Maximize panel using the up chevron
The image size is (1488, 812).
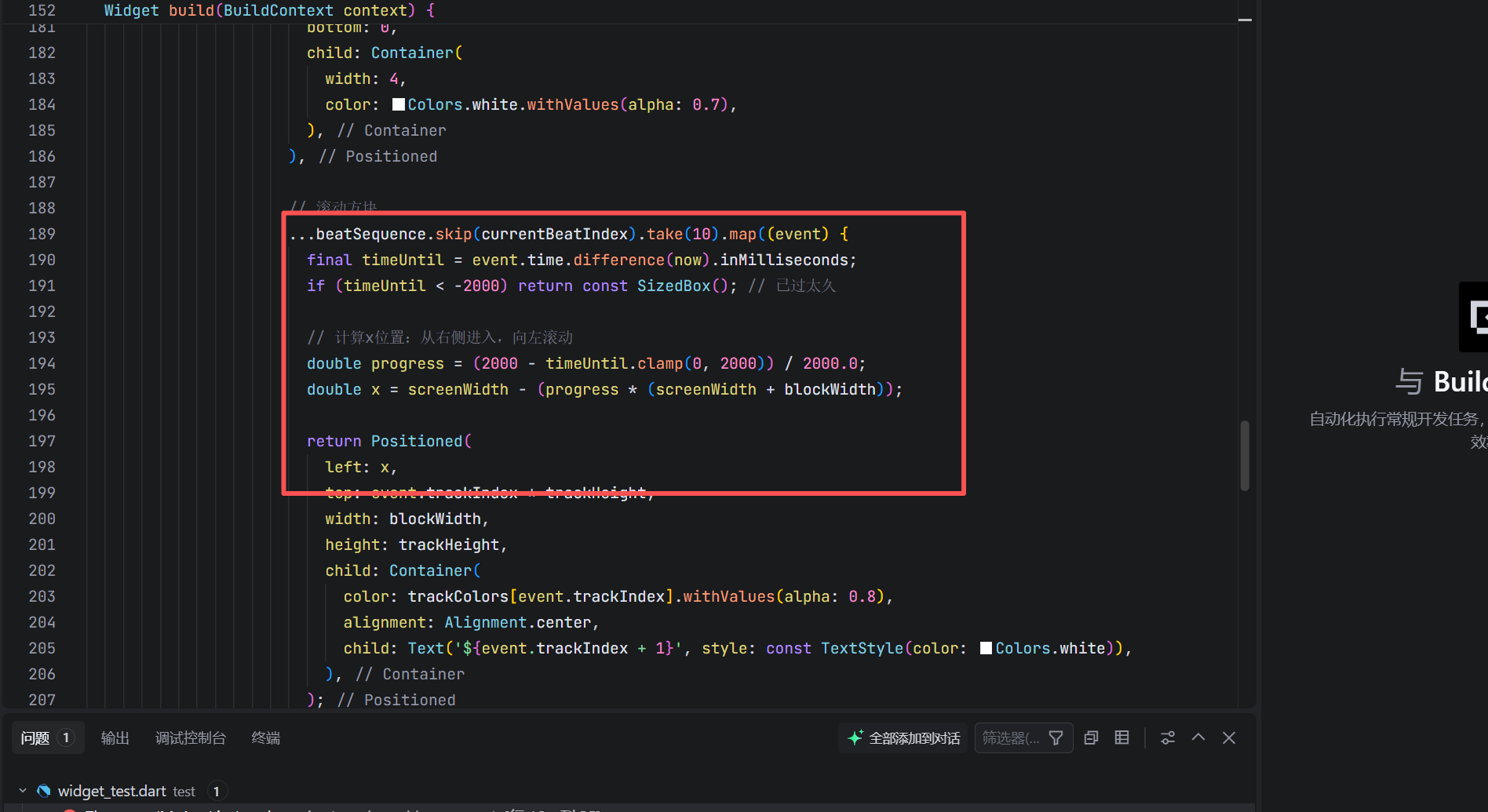click(1198, 737)
